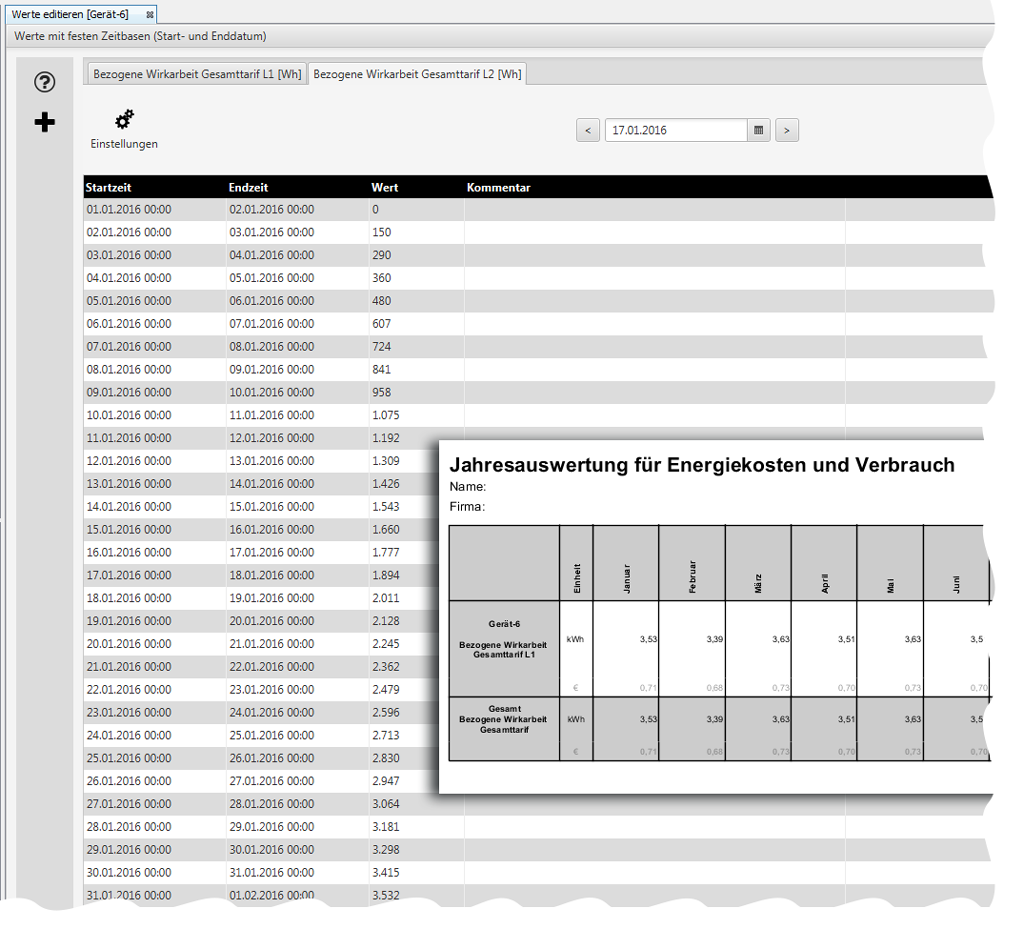Open the calendar date picker icon
Screen dimensions: 1024x949
pos(759,130)
